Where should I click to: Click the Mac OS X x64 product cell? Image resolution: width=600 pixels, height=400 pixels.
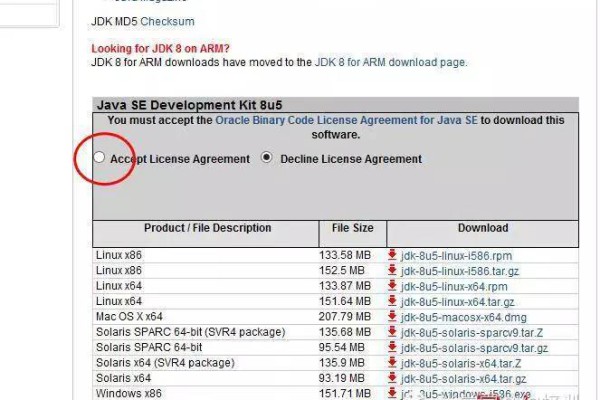(x=129, y=317)
